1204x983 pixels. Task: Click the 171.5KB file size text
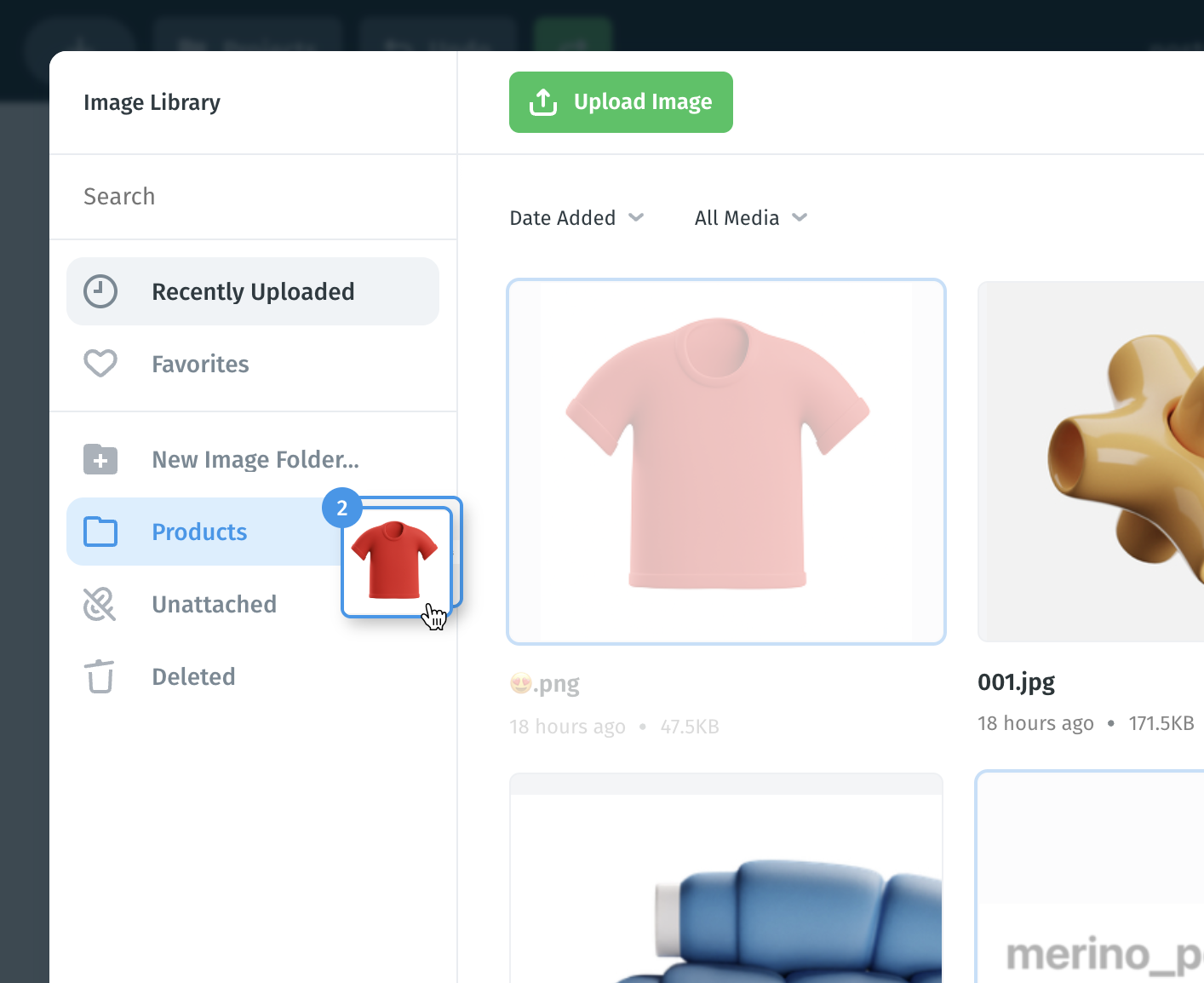coord(1161,723)
